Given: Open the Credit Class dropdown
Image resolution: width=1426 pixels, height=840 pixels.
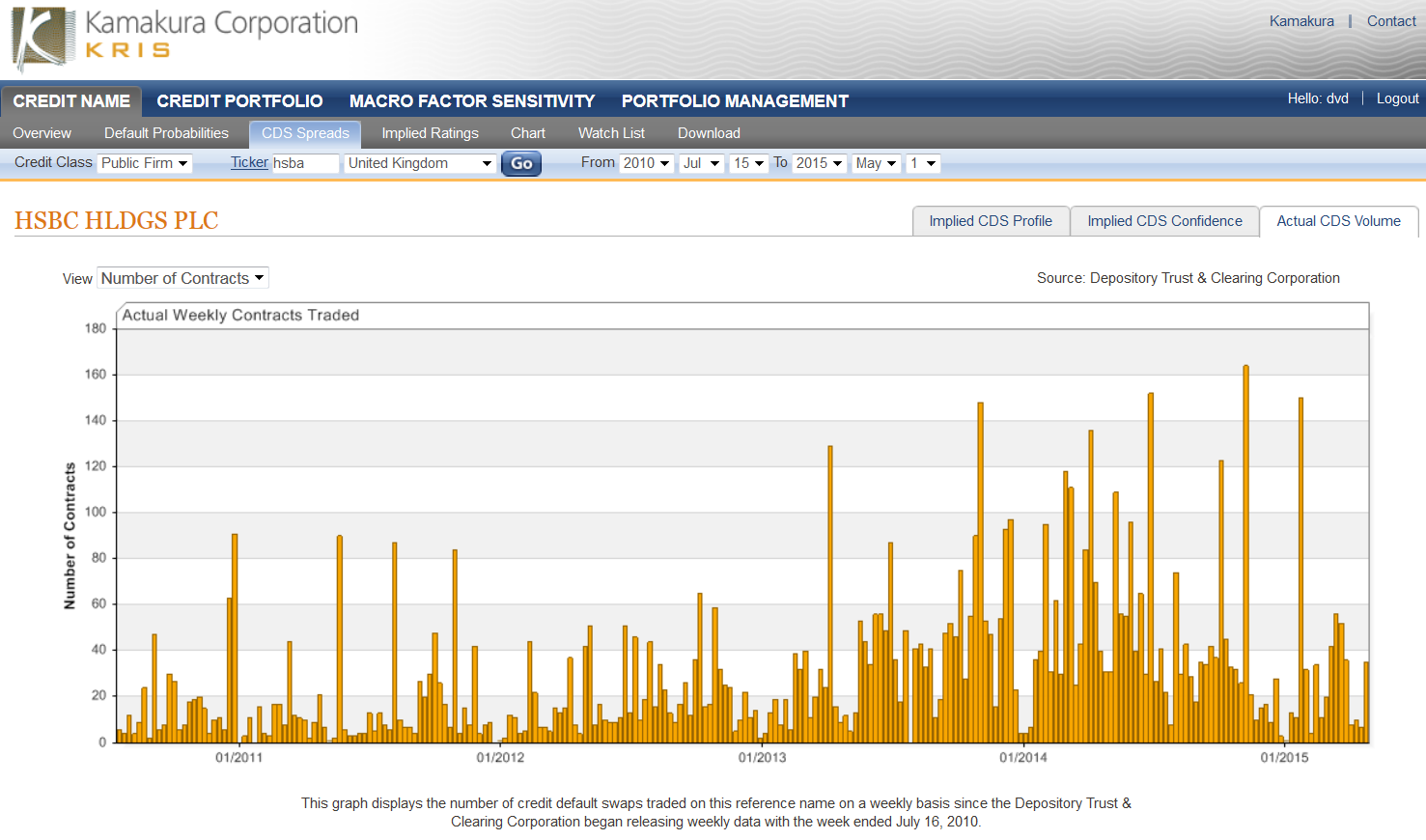Looking at the screenshot, I should click(x=144, y=162).
